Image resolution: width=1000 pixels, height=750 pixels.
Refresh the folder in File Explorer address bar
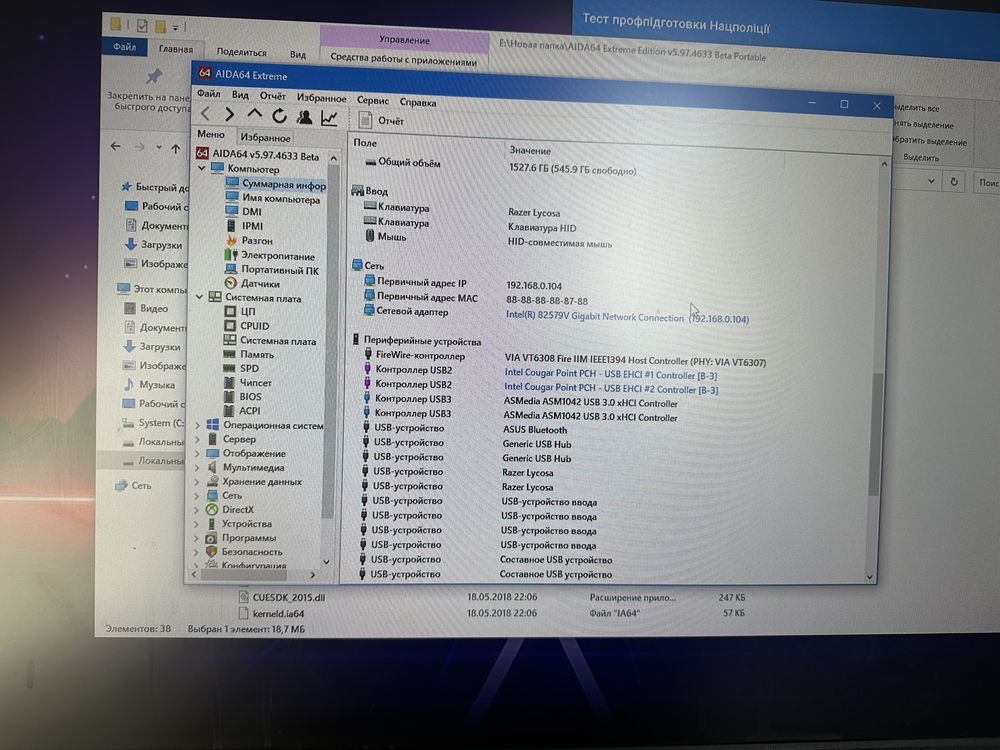click(x=953, y=182)
